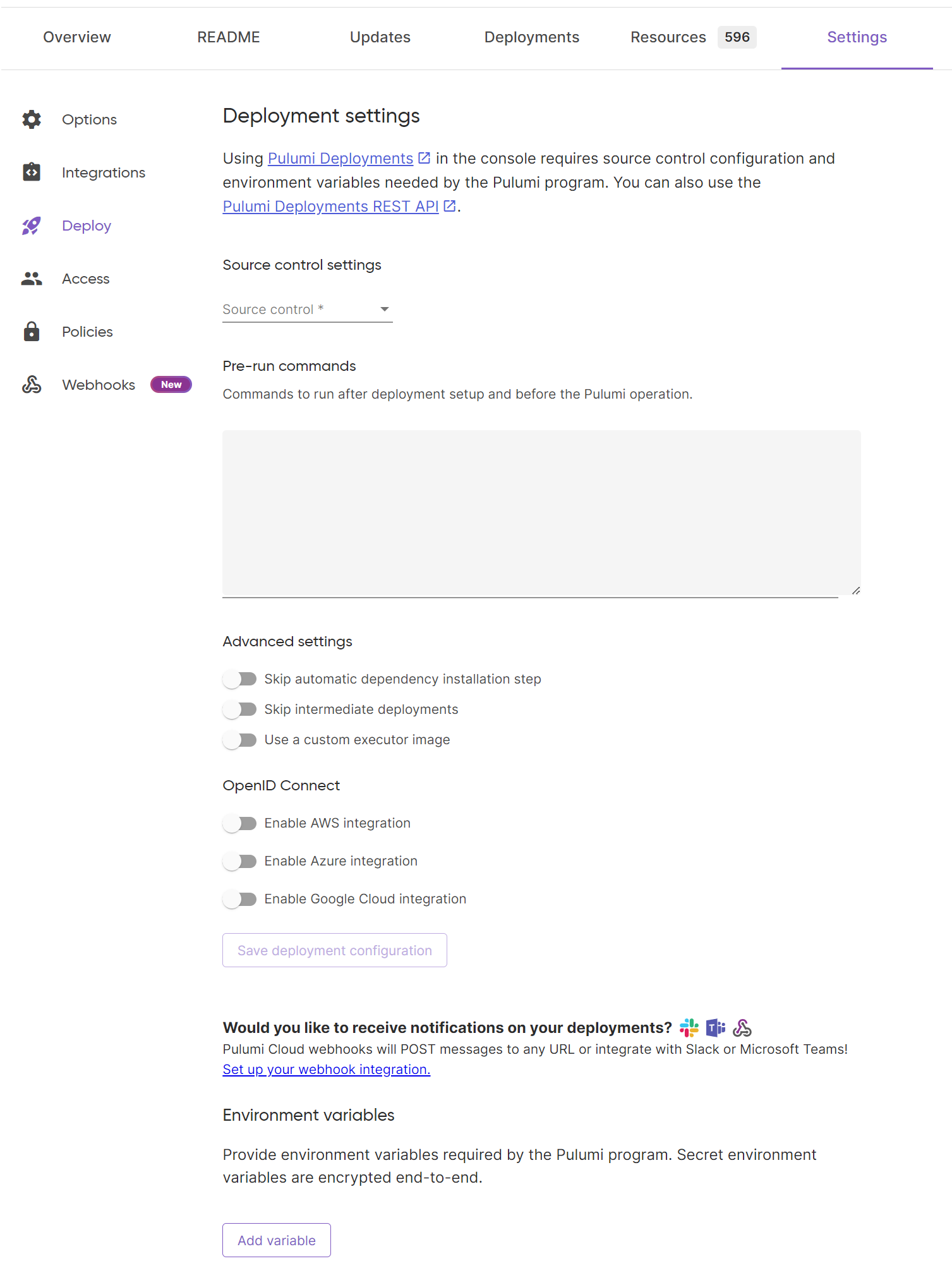Open the Updates tab
Viewport: 952px width, 1285px height.
tap(380, 37)
